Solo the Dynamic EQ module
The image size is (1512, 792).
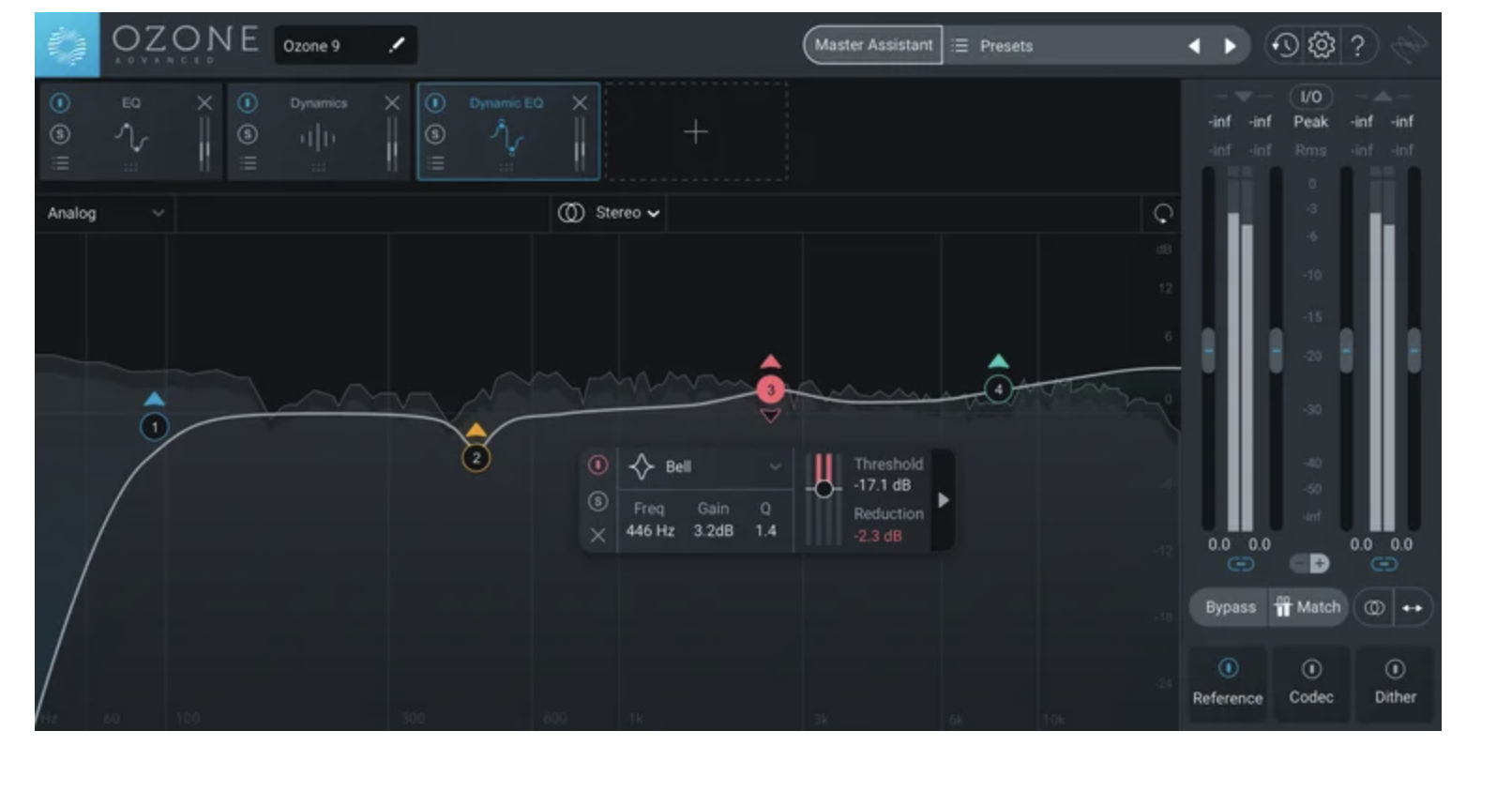click(435, 134)
